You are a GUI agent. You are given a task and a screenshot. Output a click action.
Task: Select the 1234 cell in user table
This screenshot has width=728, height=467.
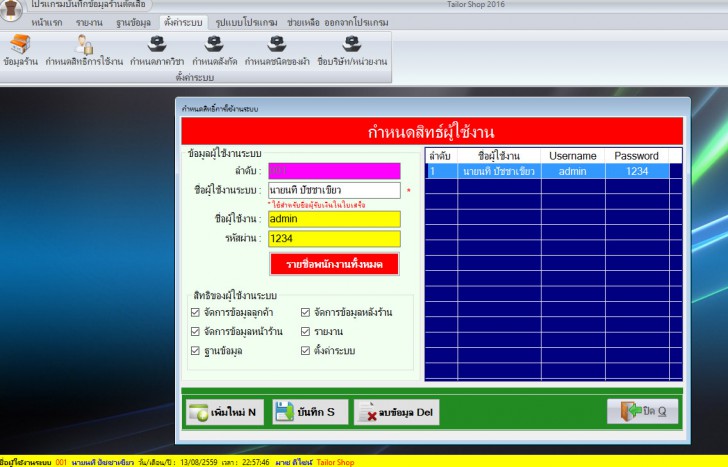(637, 171)
